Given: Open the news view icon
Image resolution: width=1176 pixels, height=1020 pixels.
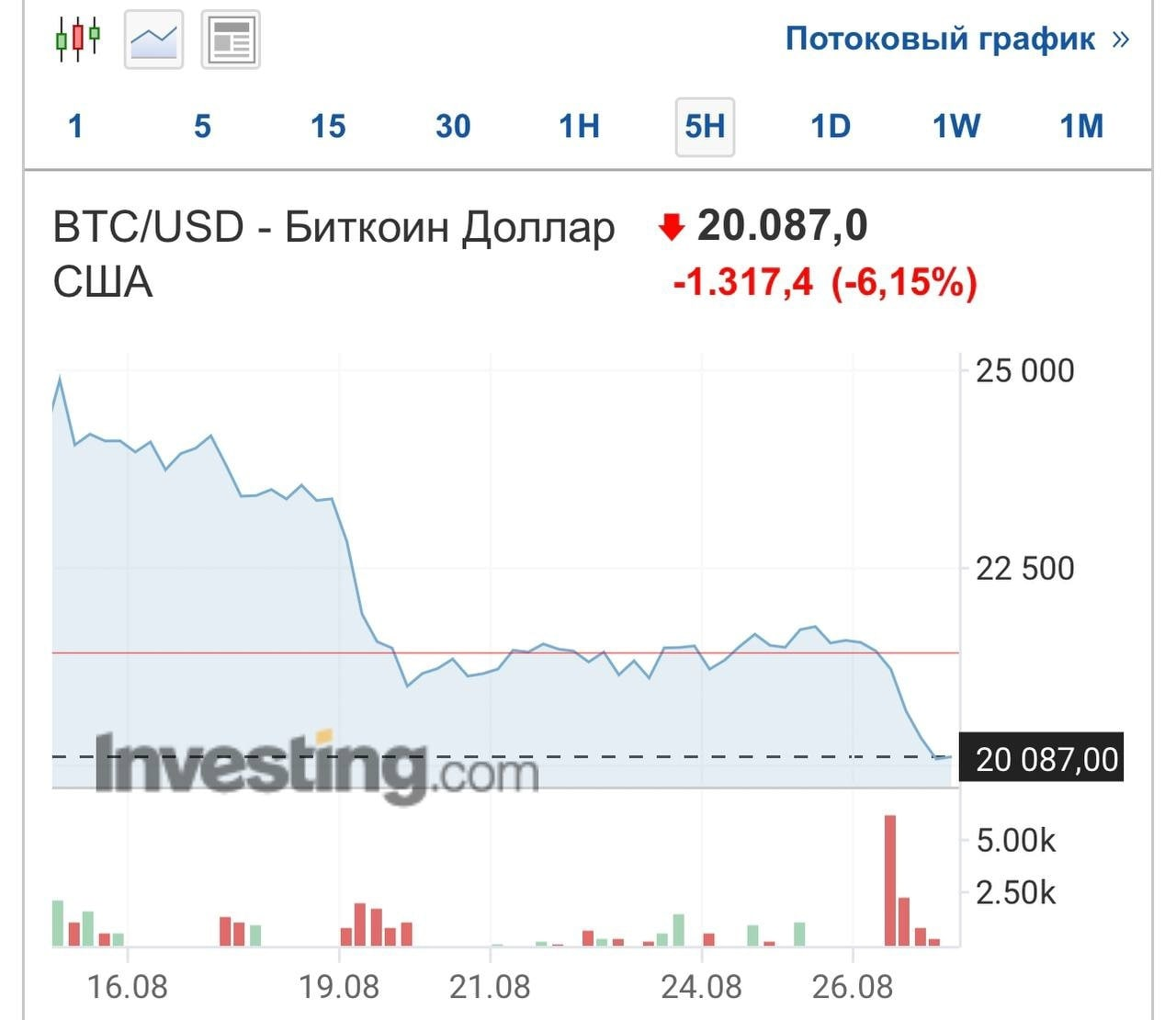Looking at the screenshot, I should (x=231, y=40).
